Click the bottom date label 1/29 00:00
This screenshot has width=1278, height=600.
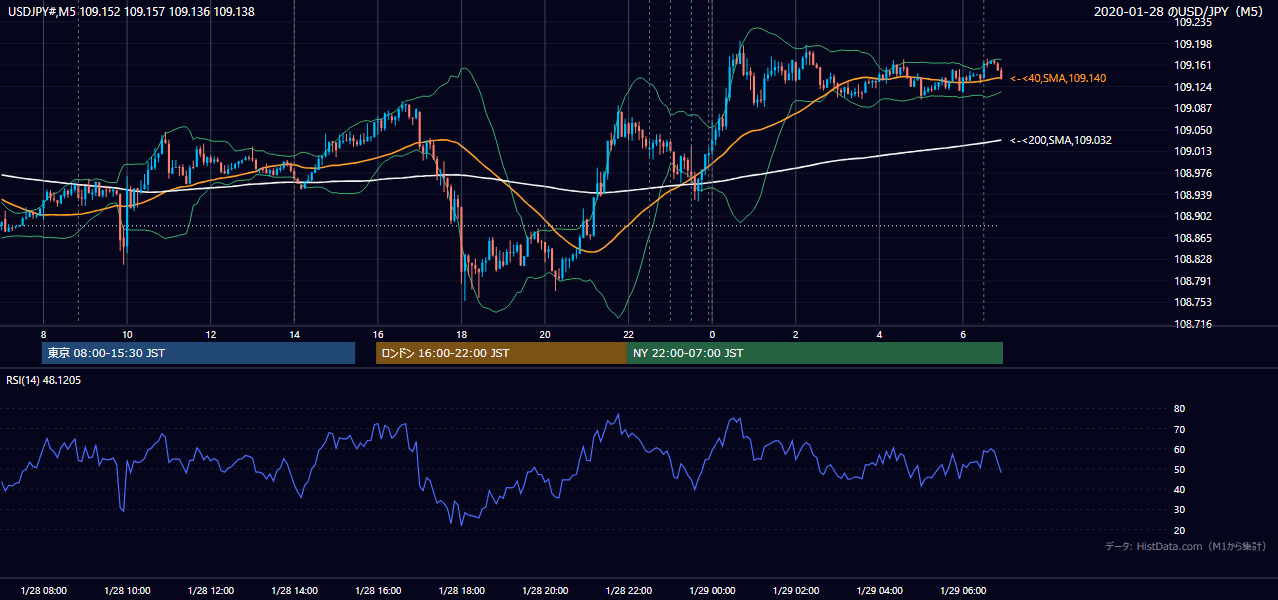712,591
